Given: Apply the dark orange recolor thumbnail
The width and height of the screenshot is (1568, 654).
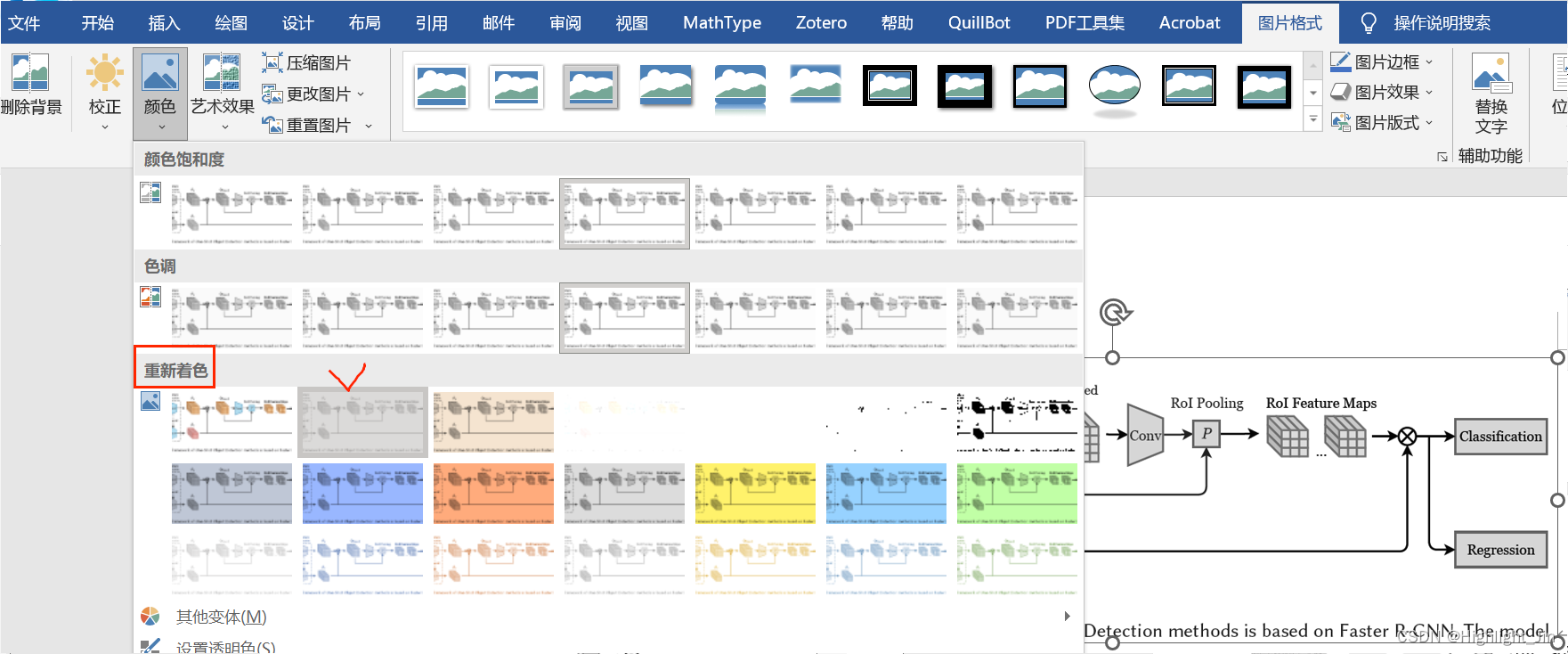Looking at the screenshot, I should pyautogui.click(x=493, y=494).
